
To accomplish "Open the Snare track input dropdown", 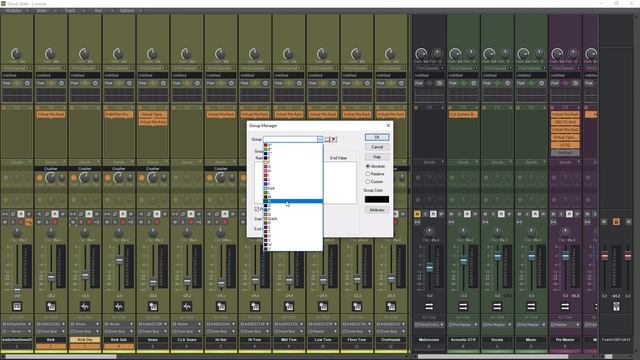I will tap(153, 324).
